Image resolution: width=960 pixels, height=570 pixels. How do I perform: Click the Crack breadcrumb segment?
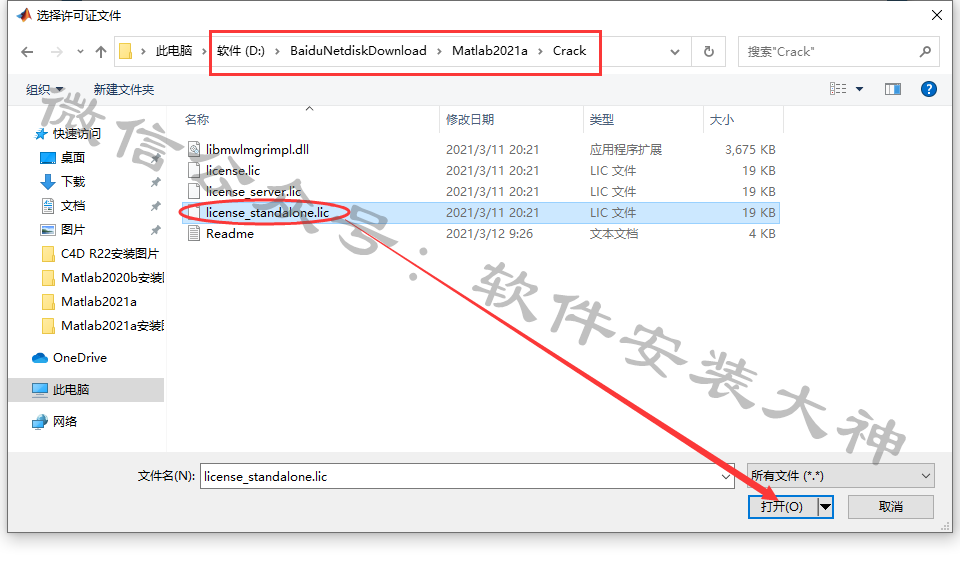click(569, 51)
